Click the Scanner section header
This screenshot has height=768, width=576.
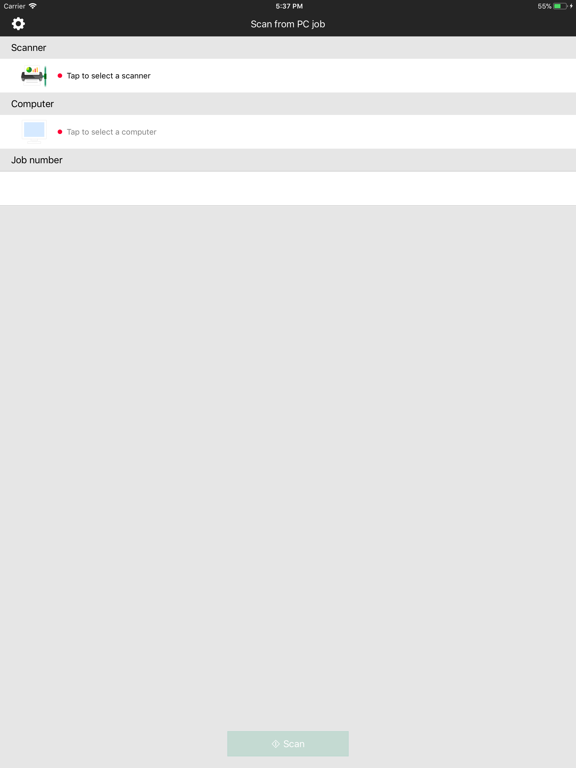pyautogui.click(x=288, y=48)
